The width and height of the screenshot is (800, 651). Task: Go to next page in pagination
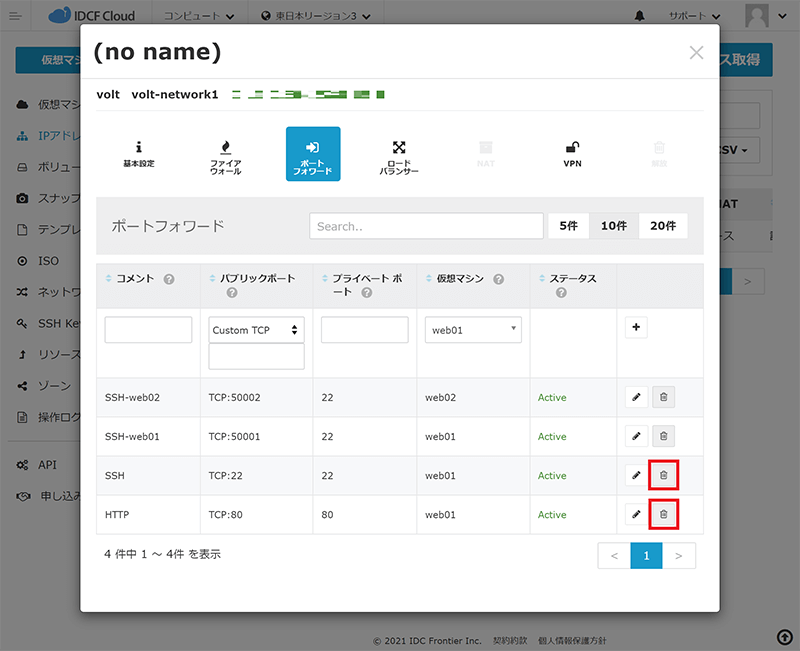[x=679, y=555]
